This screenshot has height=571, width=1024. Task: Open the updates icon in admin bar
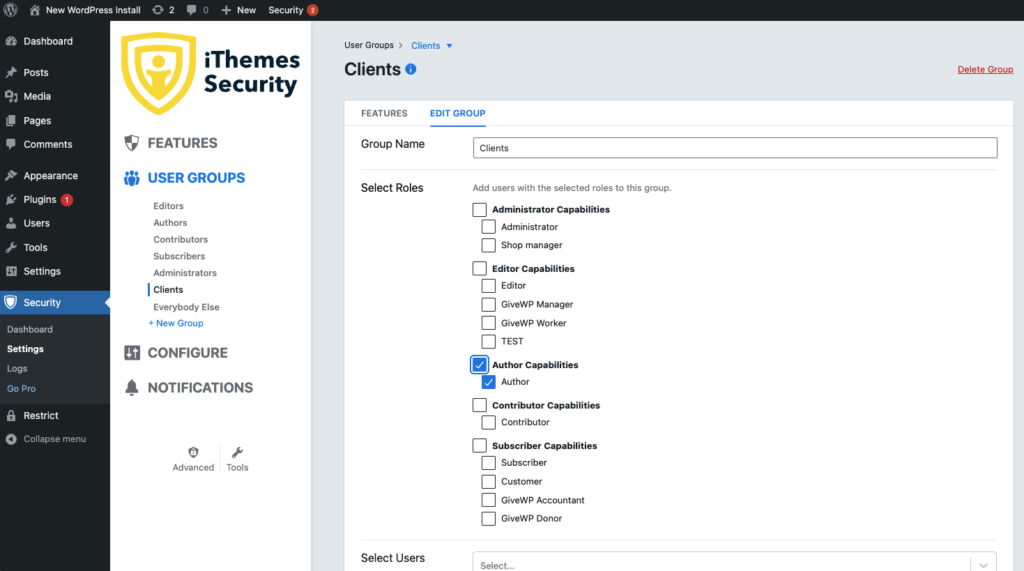coord(158,10)
